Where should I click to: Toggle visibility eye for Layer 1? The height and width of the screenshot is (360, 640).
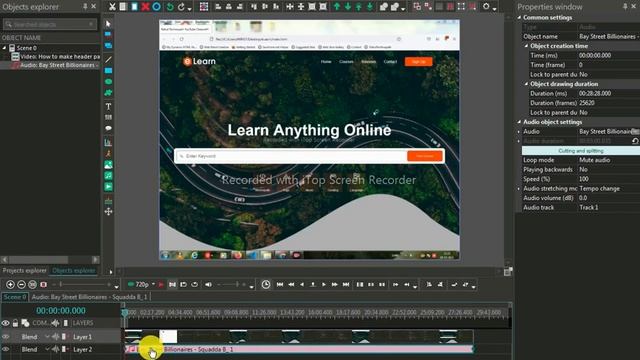point(6,337)
